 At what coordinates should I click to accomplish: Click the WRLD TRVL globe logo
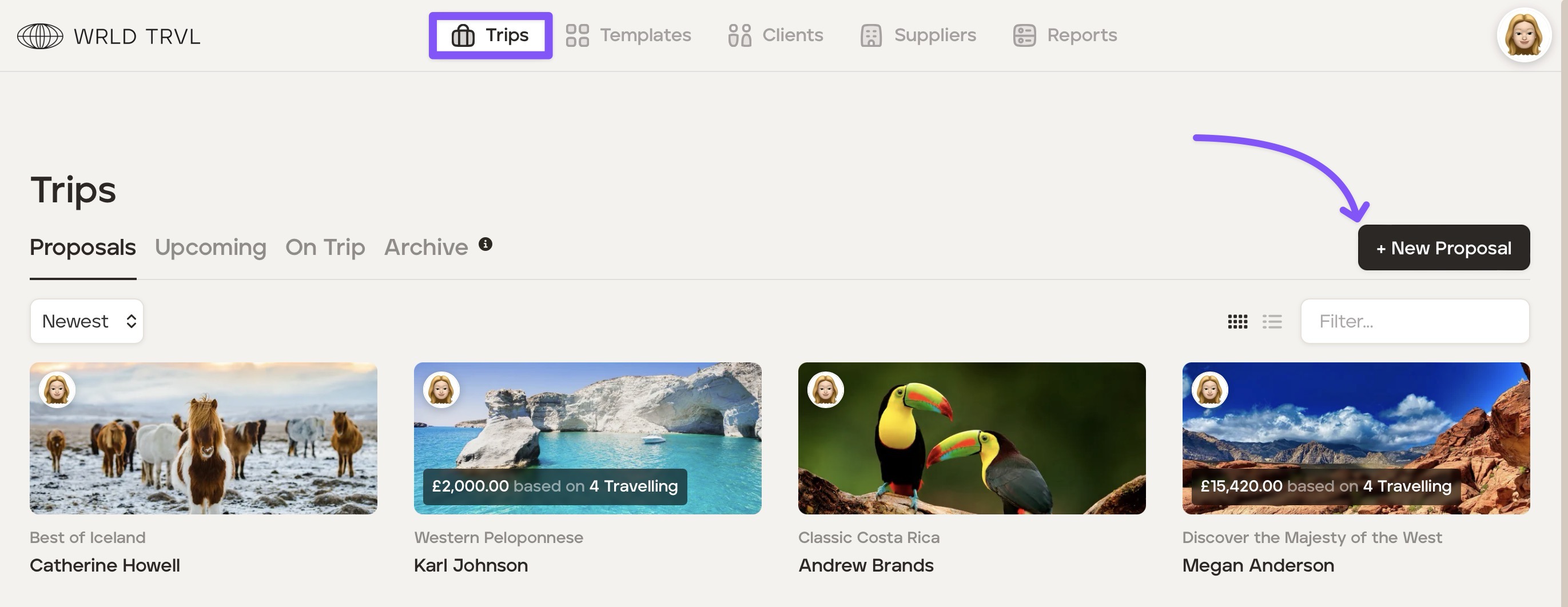(40, 36)
